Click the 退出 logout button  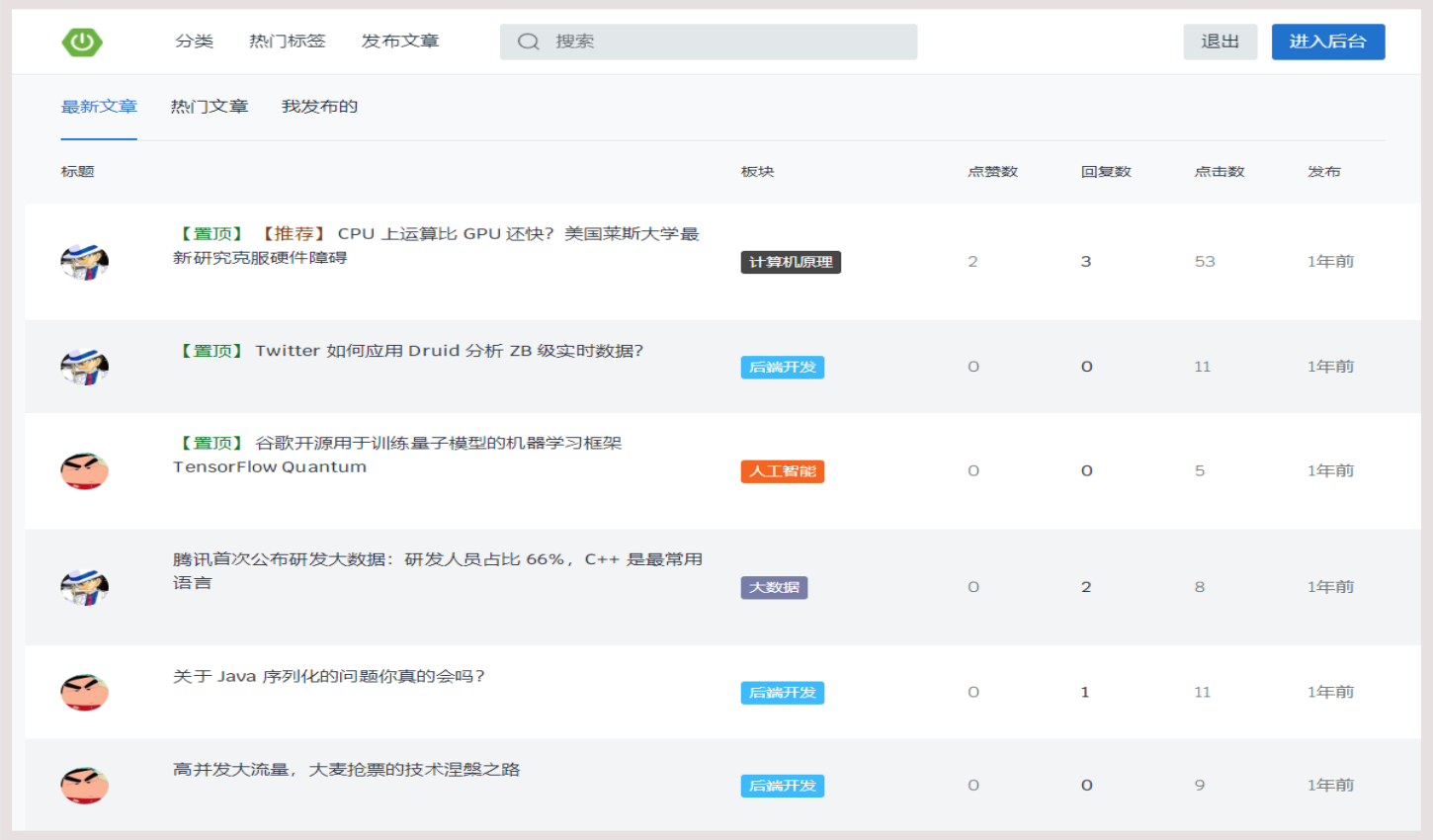[x=1220, y=42]
